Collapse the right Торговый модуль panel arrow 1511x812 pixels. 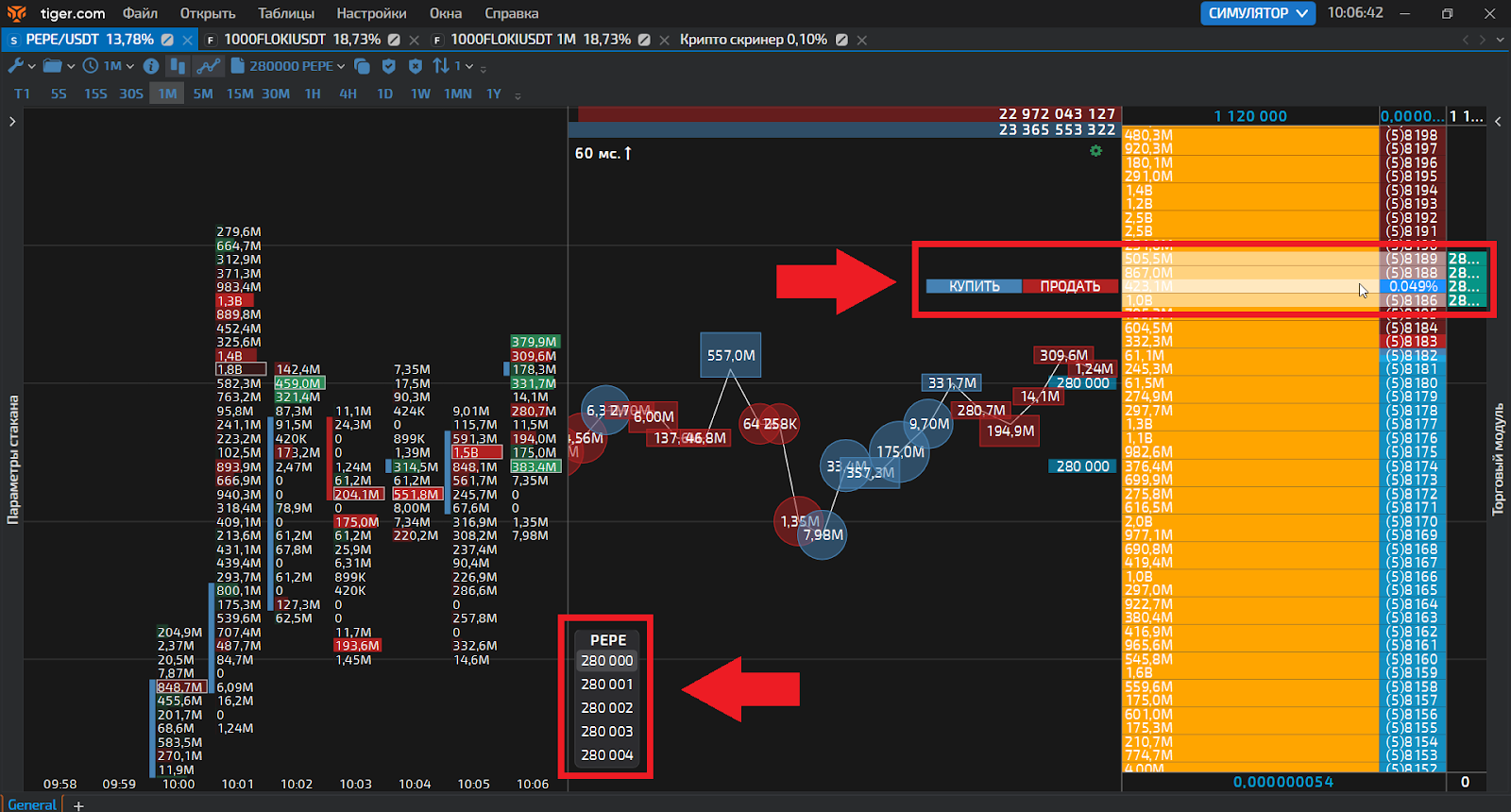(1498, 121)
